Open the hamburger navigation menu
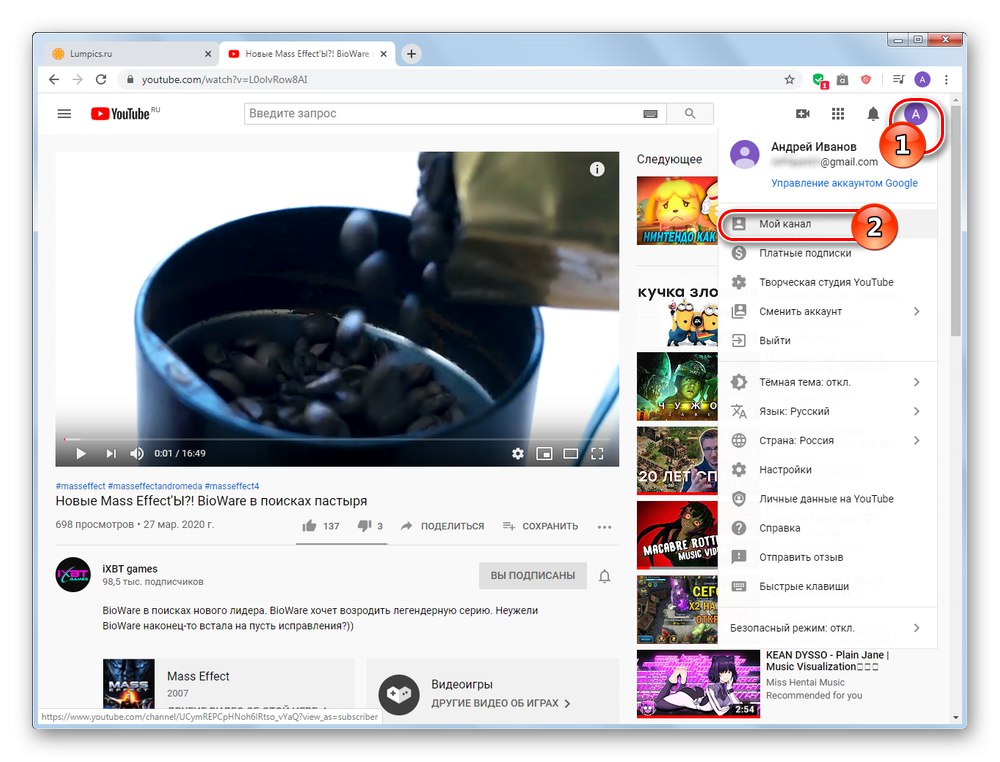The height and width of the screenshot is (762, 1000). [x=64, y=113]
